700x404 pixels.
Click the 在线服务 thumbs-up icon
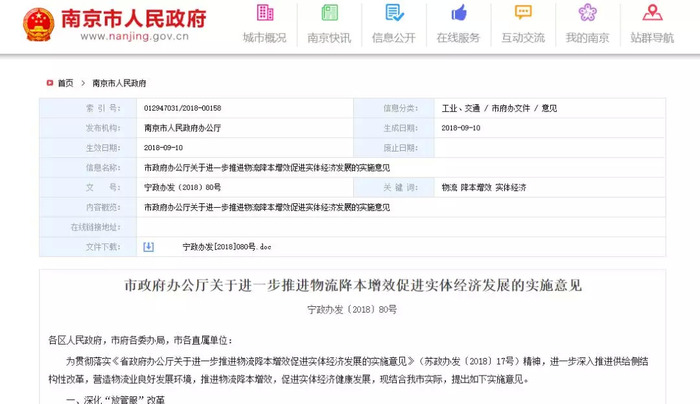click(458, 12)
